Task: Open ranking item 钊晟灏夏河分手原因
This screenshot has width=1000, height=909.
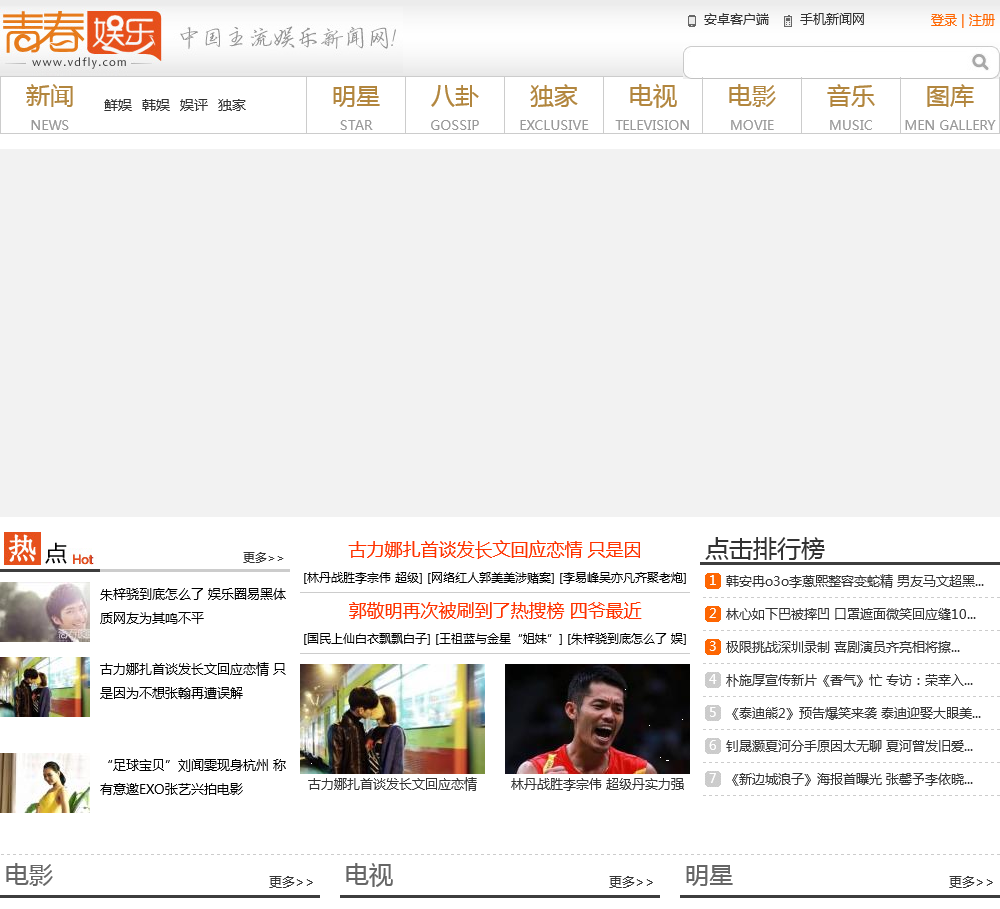Action: coord(849,746)
